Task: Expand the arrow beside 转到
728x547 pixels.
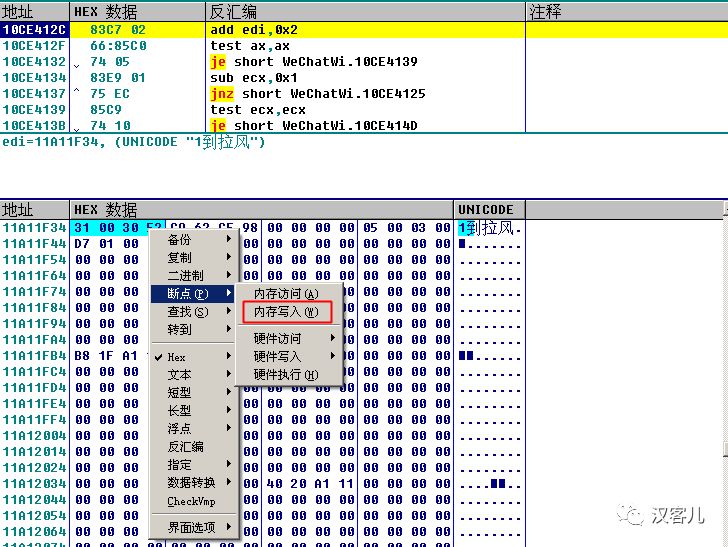Action: pyautogui.click(x=229, y=329)
